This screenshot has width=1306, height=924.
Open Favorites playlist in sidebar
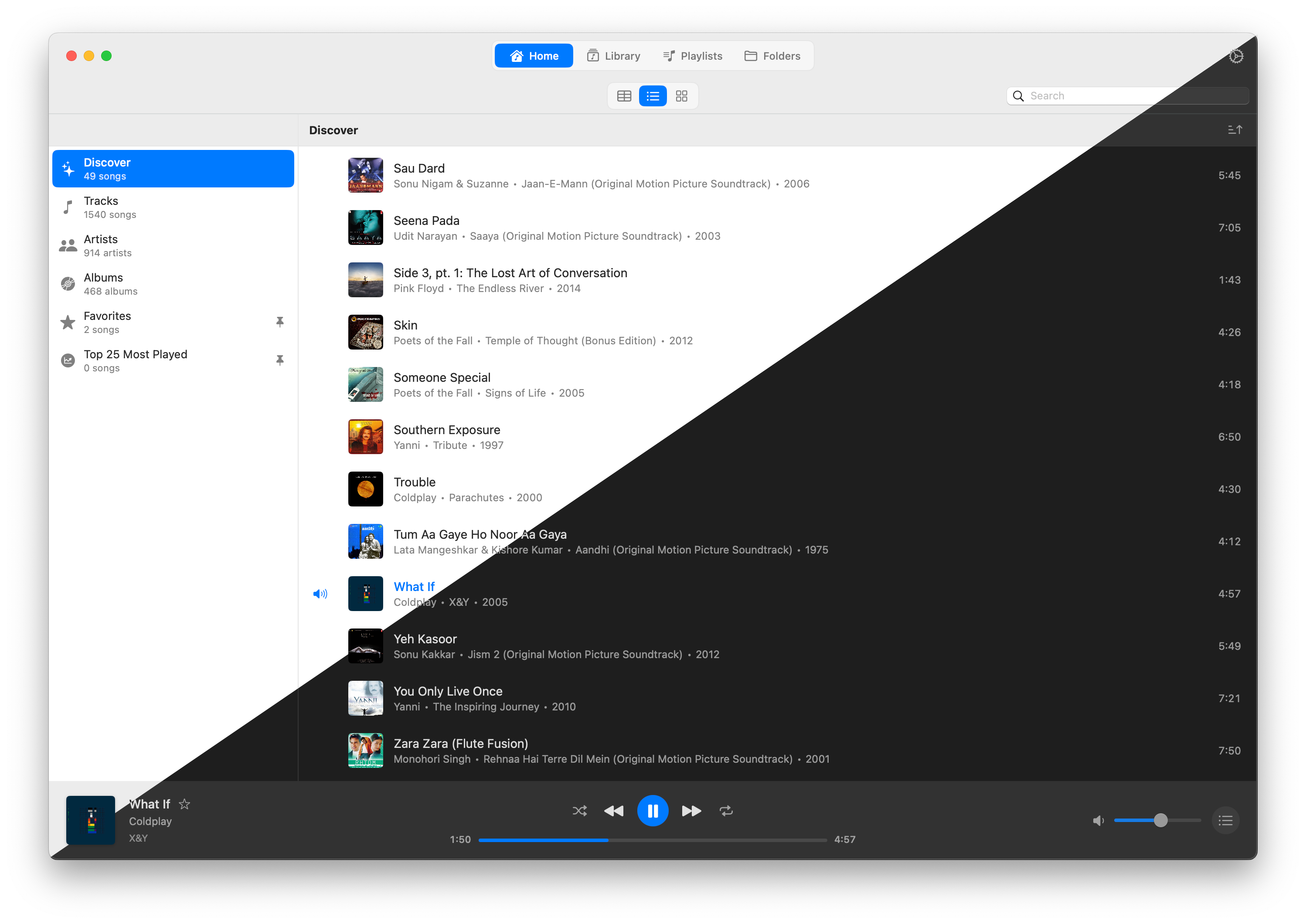point(173,322)
